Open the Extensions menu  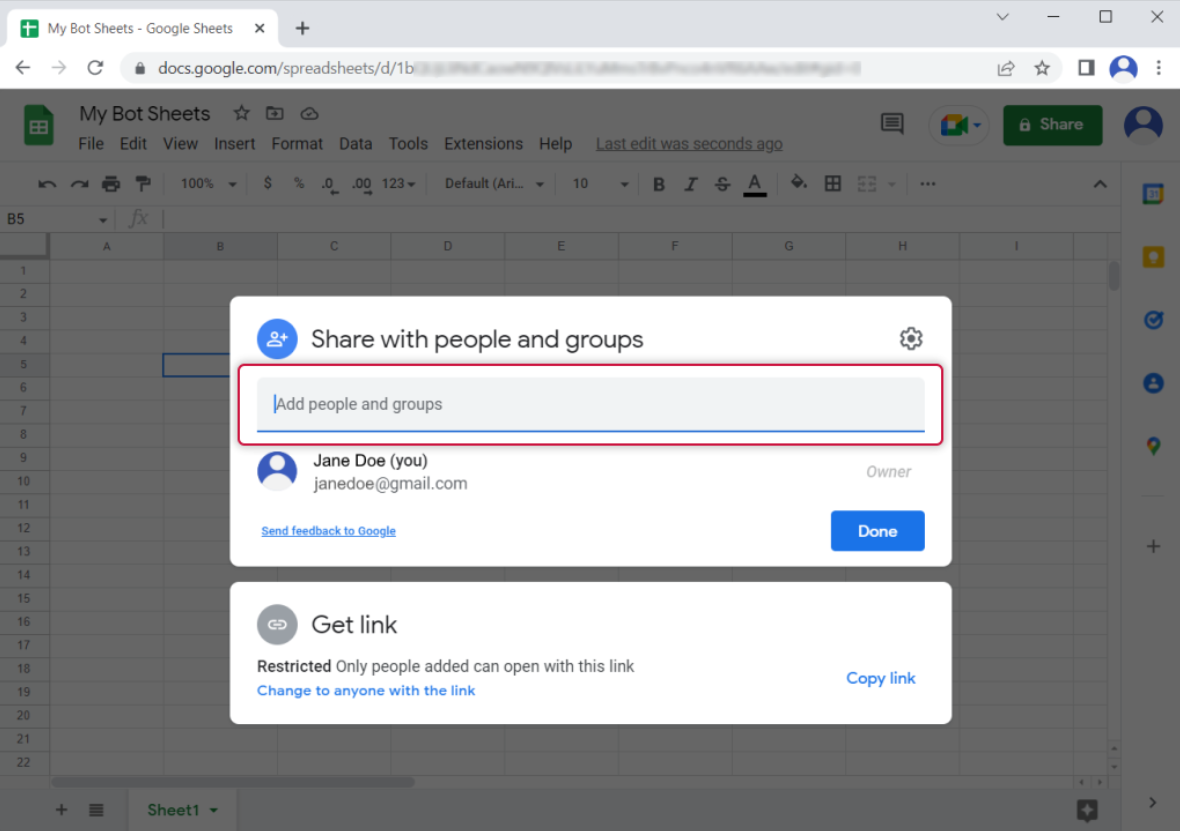483,144
